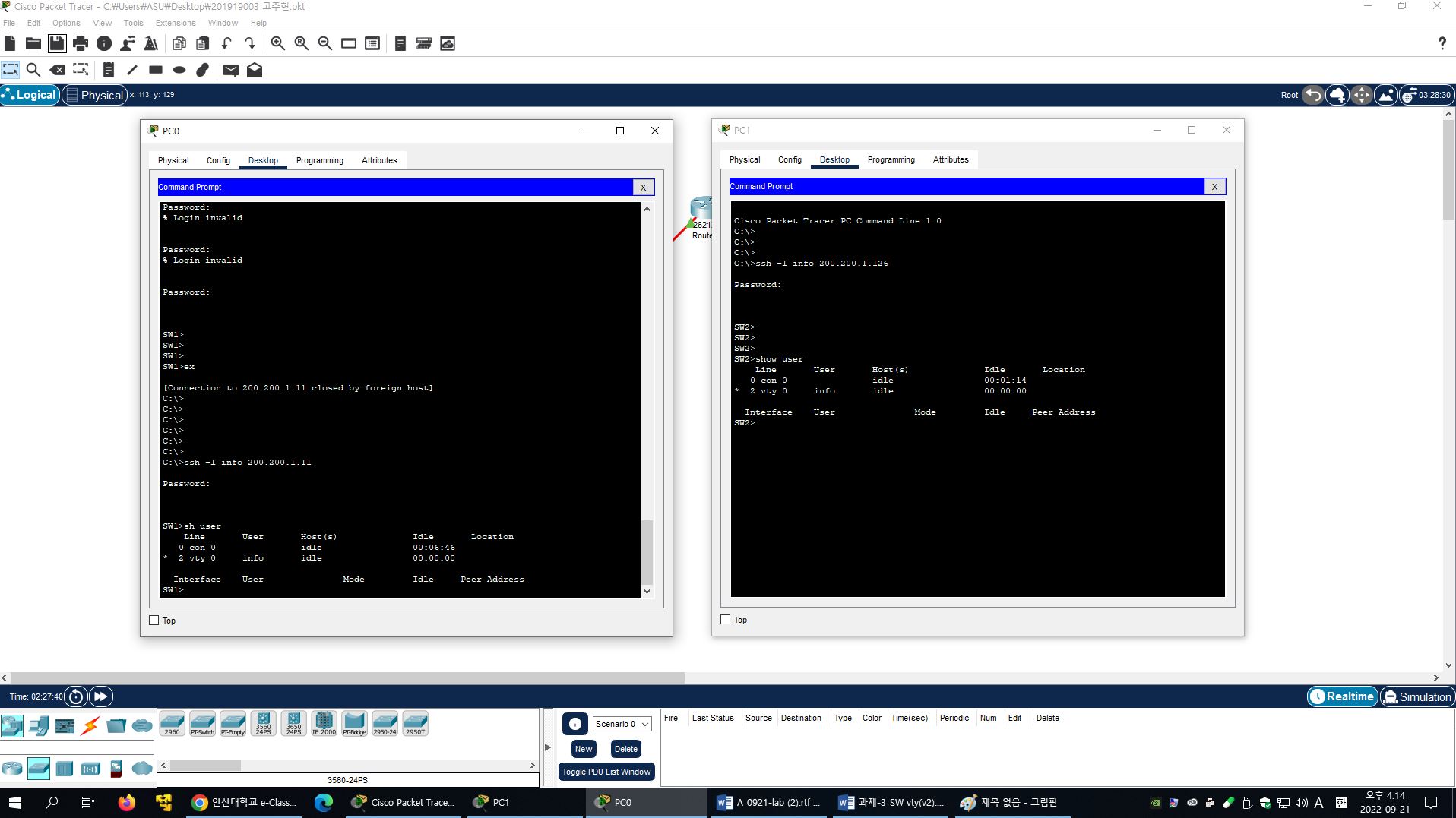The height and width of the screenshot is (818, 1456).
Task: Click Fast Forward Time icon
Action: point(101,696)
